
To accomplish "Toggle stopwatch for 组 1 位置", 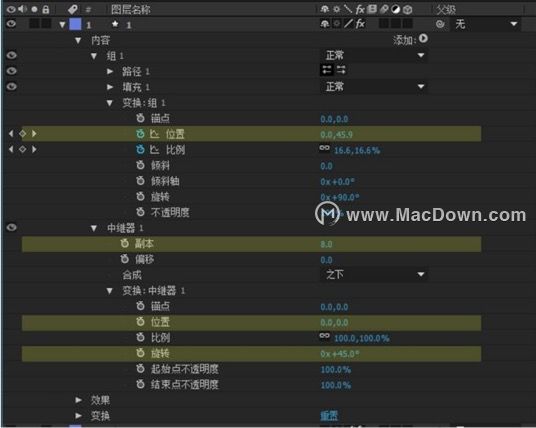I will [x=140, y=134].
